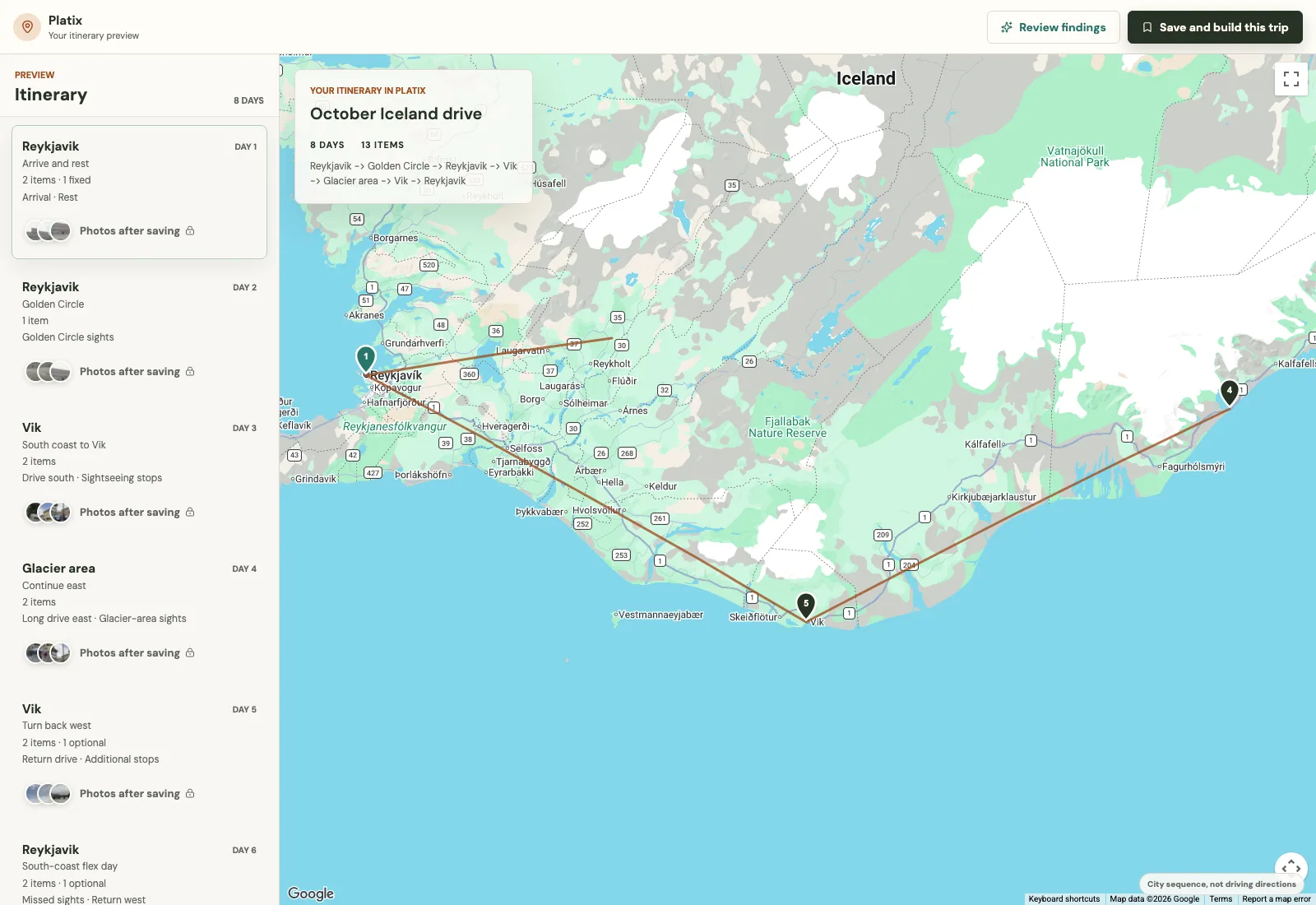Image resolution: width=1316 pixels, height=905 pixels.
Task: Open Review findings
Action: (1053, 27)
